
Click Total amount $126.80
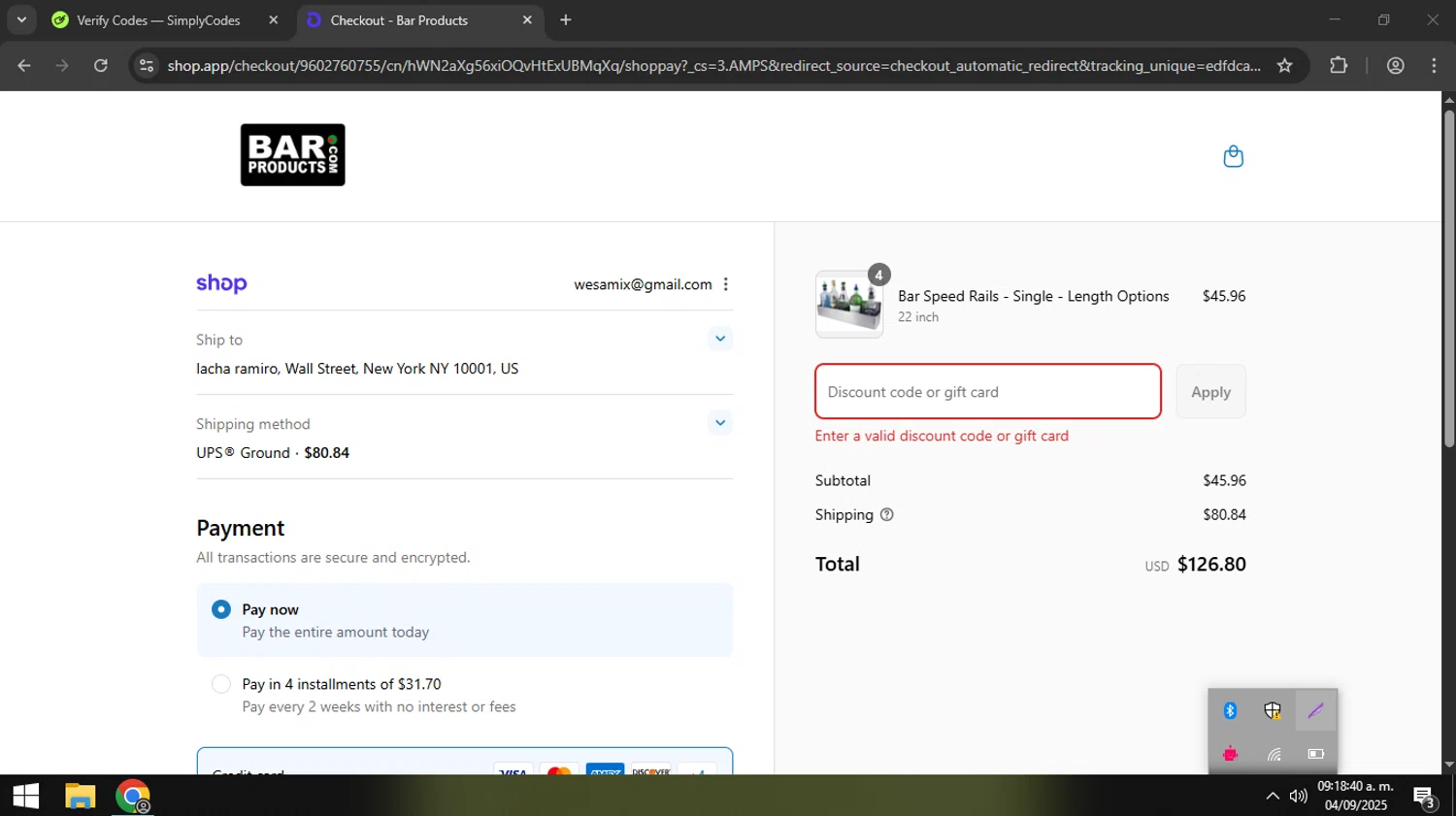coord(1211,565)
